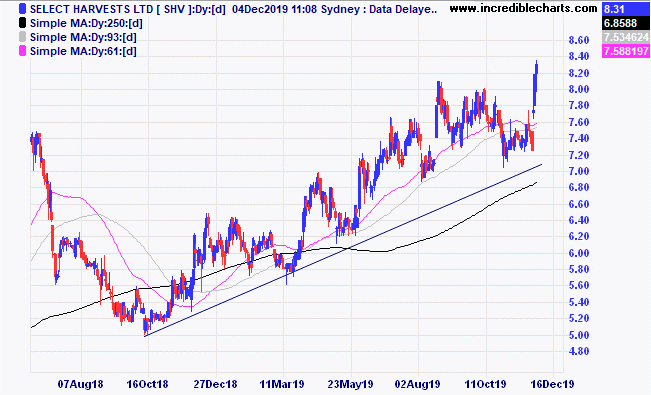
Task: Click the 16Dec19 date axis label
Action: click(x=553, y=384)
